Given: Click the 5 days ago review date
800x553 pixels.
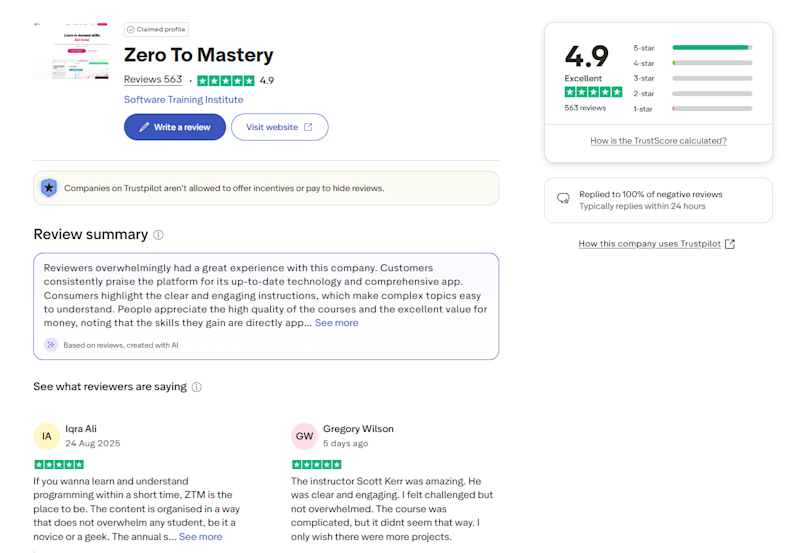Looking at the screenshot, I should pos(345,443).
